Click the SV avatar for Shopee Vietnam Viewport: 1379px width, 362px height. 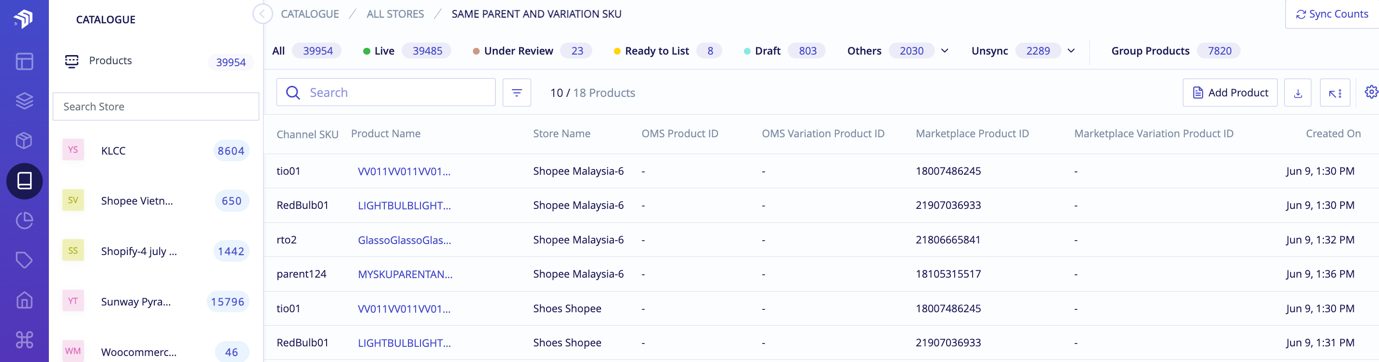coord(73,200)
